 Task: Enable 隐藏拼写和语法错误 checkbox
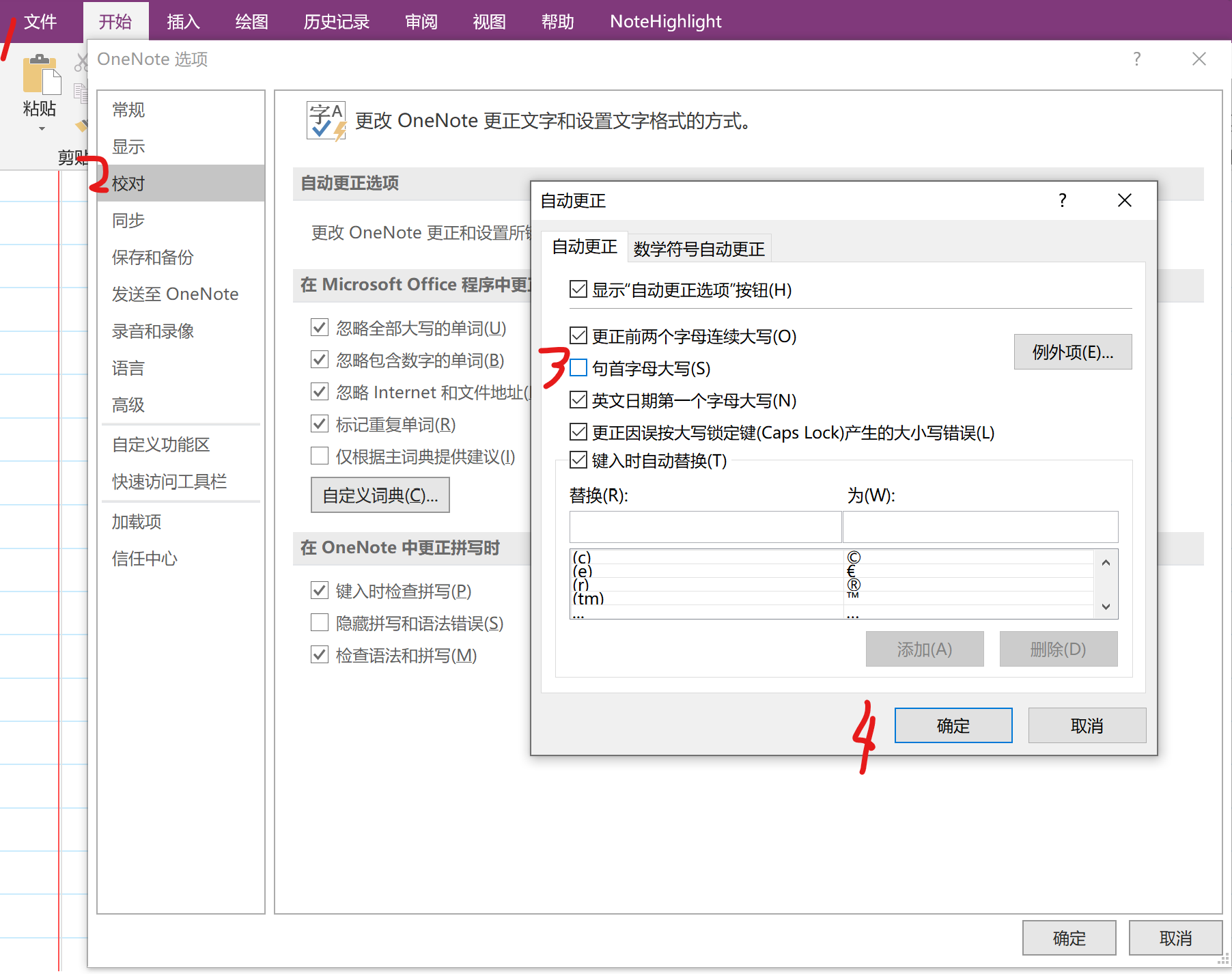pyautogui.click(x=320, y=622)
